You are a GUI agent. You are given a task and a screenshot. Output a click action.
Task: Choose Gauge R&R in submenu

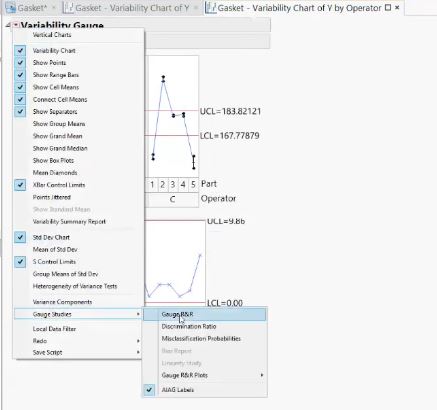[x=205, y=314]
